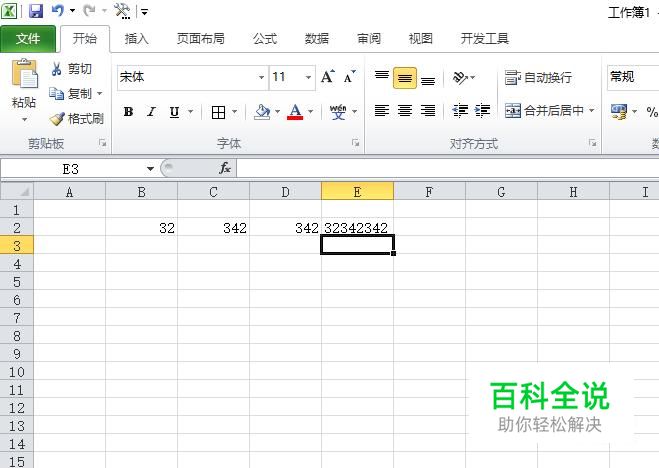659x468 pixels.
Task: Click the Cut scissors button
Action: click(71, 69)
